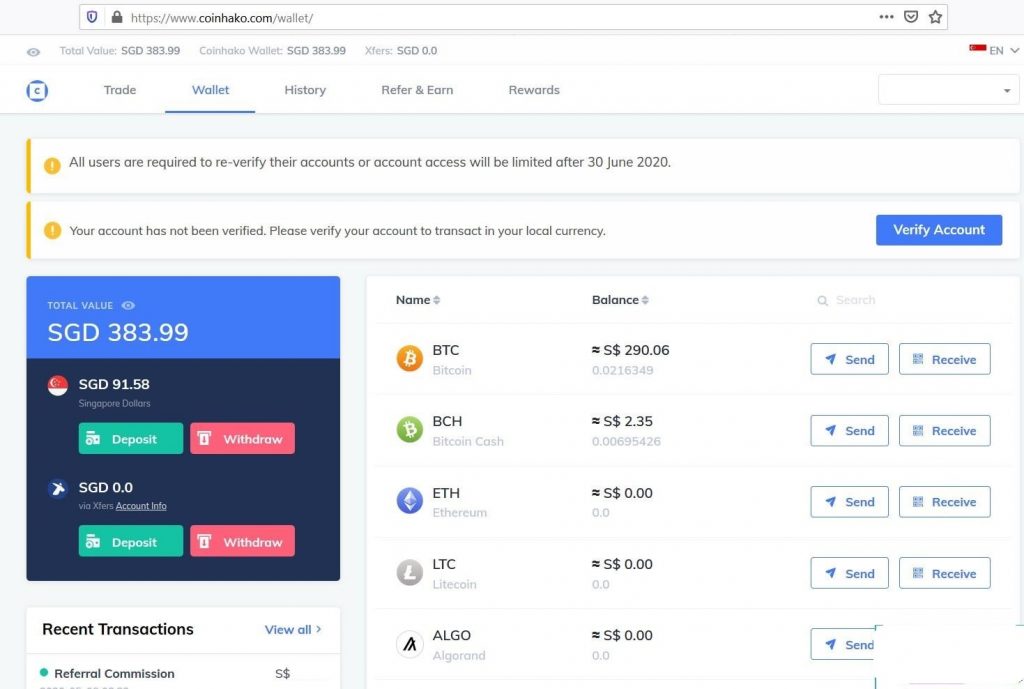Image resolution: width=1024 pixels, height=689 pixels.
Task: Click the Bitcoin coin icon
Action: tap(410, 359)
